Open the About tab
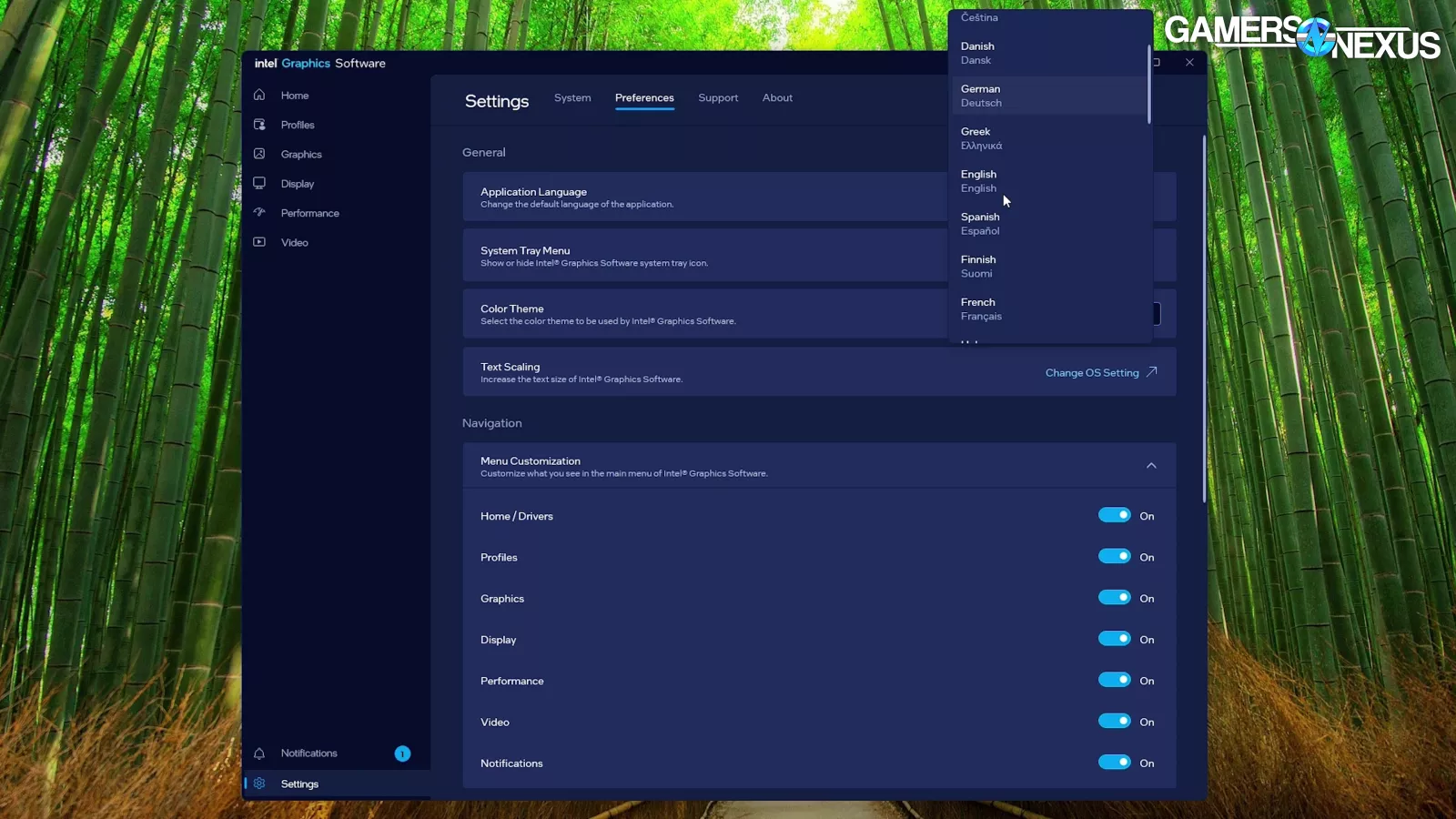1456x819 pixels. tap(777, 97)
